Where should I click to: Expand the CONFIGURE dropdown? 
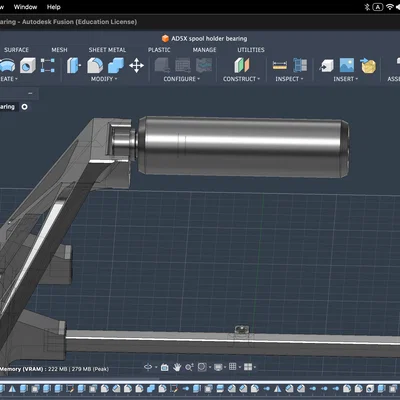click(182, 79)
